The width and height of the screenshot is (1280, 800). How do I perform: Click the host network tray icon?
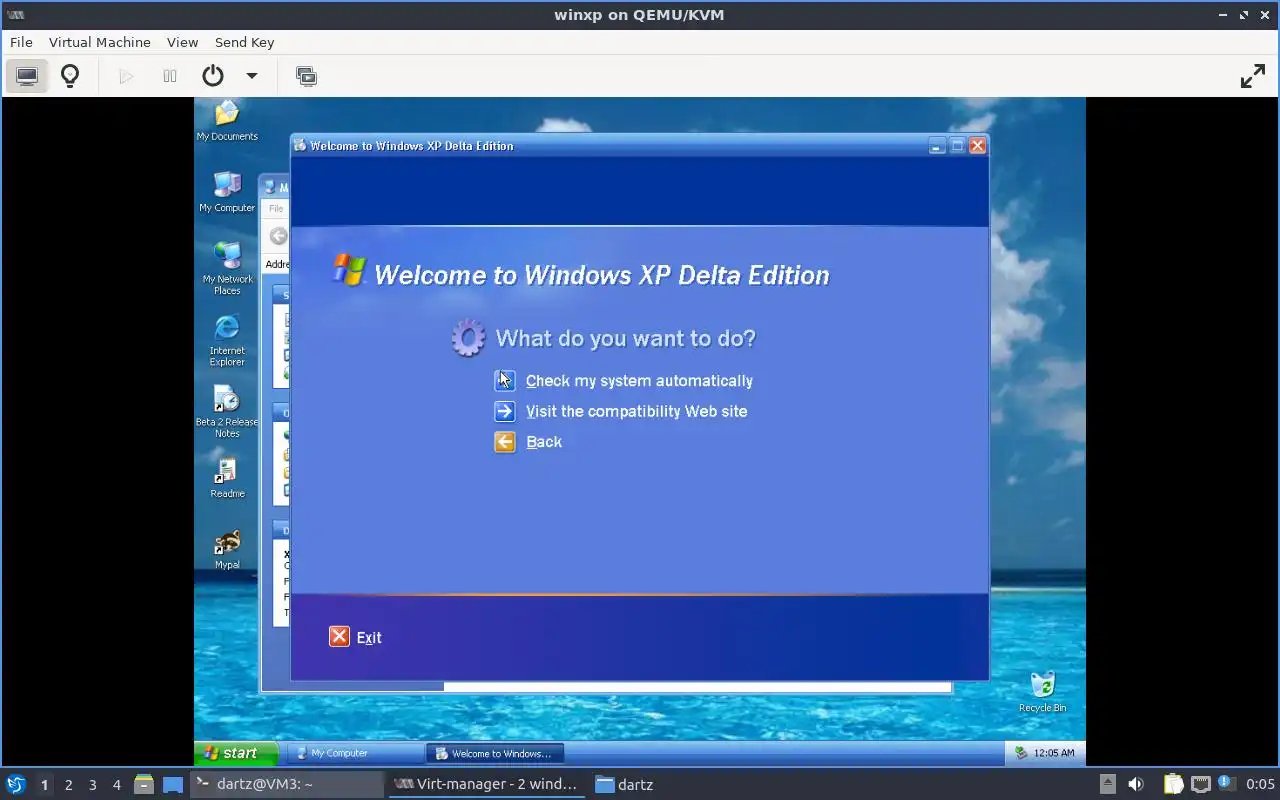(1200, 784)
